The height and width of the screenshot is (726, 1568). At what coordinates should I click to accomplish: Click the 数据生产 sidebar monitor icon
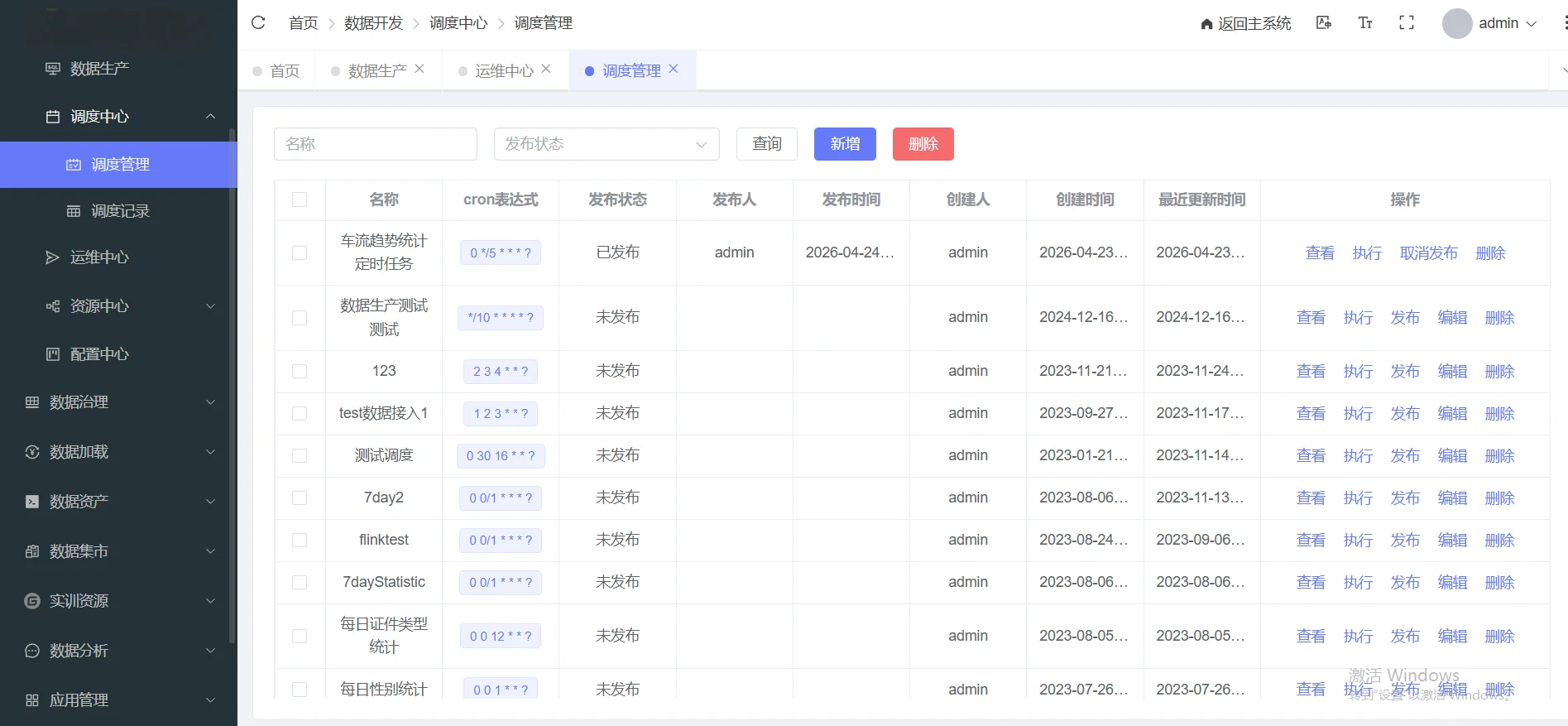click(53, 69)
